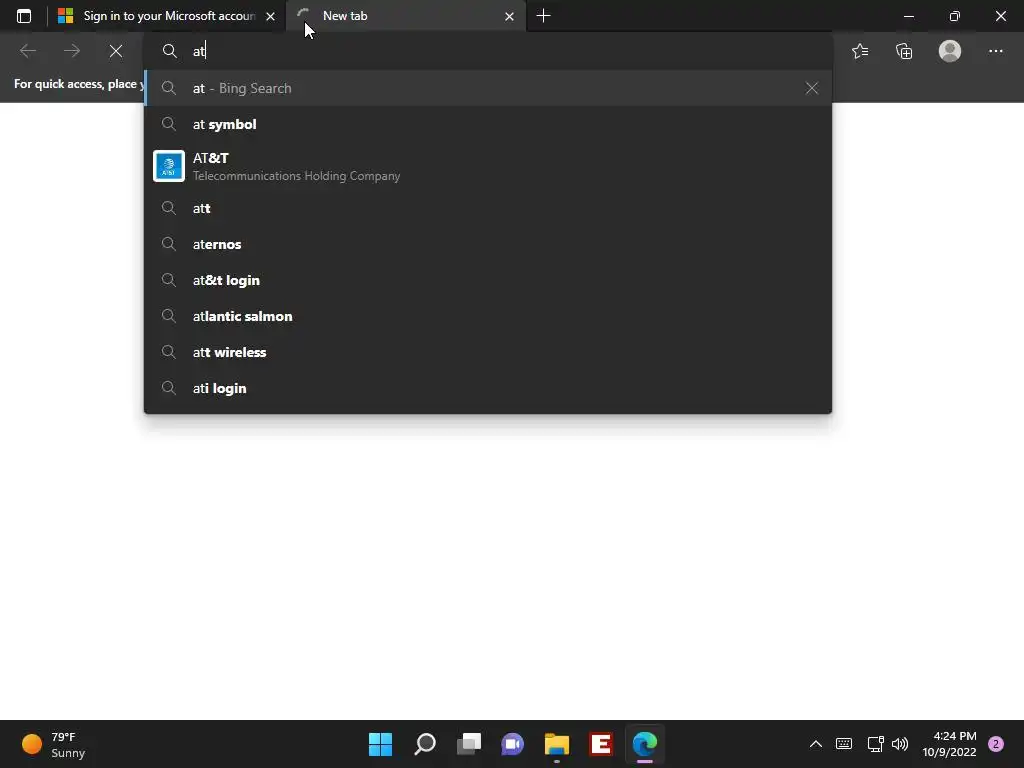The height and width of the screenshot is (768, 1024).
Task: Go forward with the forward arrow
Action: [x=72, y=51]
